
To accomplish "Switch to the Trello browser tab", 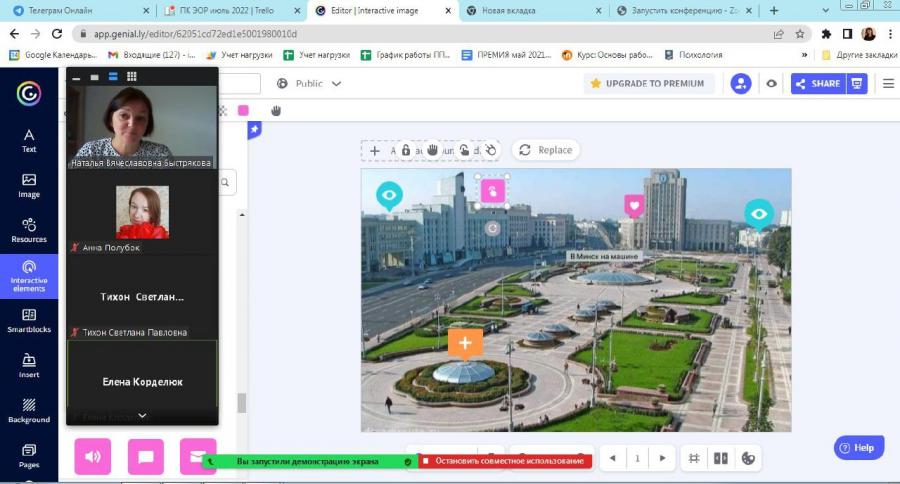I will [x=227, y=10].
